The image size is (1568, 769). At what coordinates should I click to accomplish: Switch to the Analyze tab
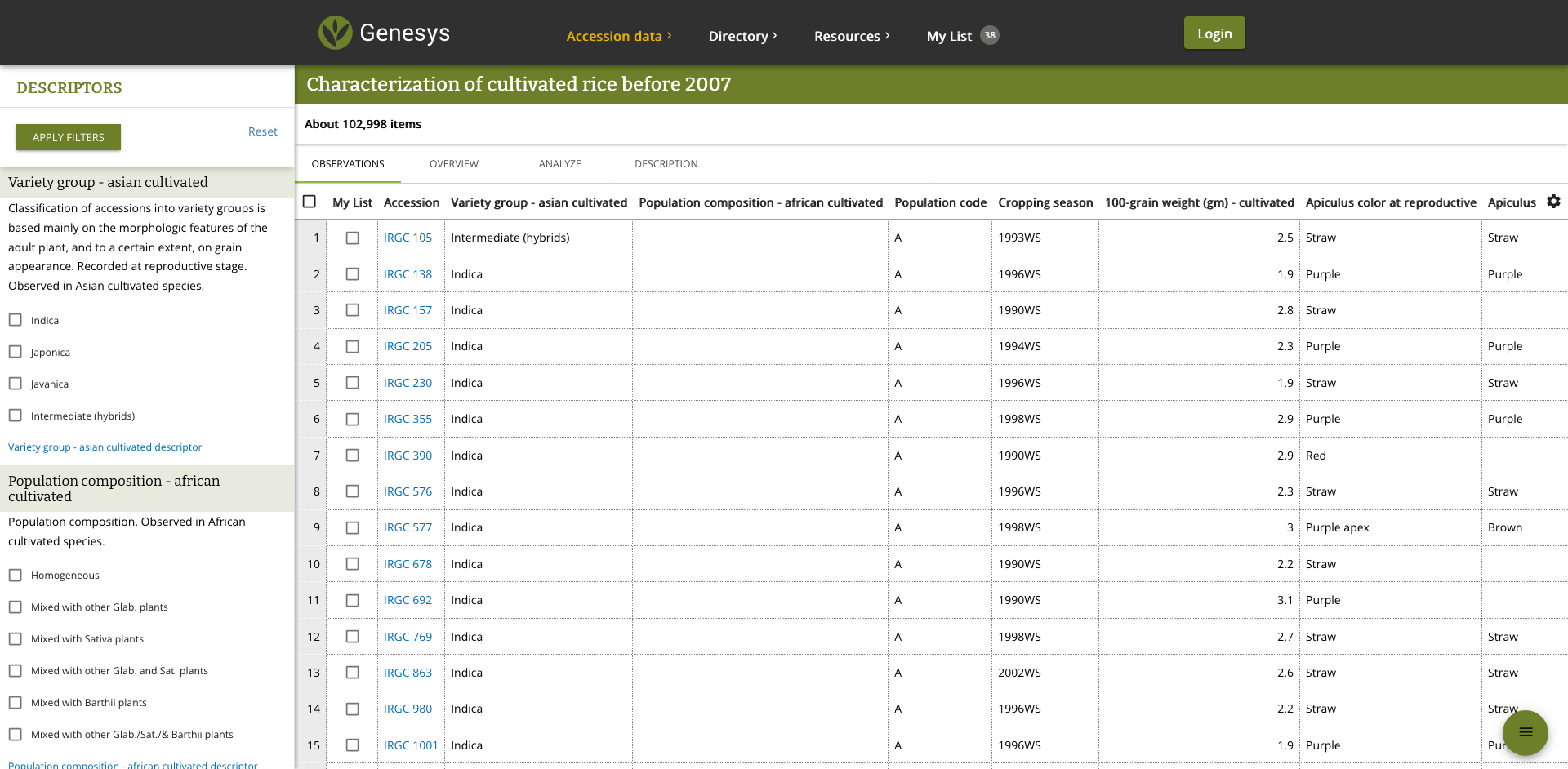560,164
